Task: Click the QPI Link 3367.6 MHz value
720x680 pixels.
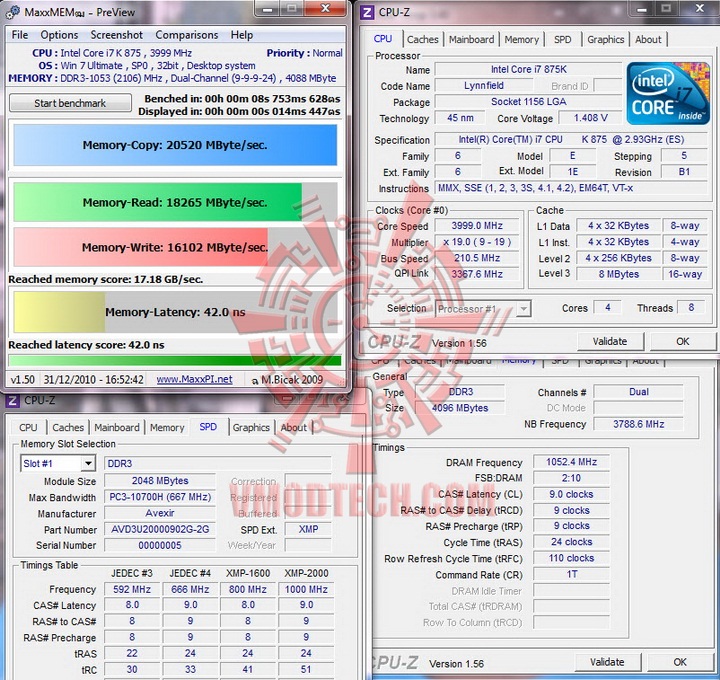Action: click(x=477, y=274)
